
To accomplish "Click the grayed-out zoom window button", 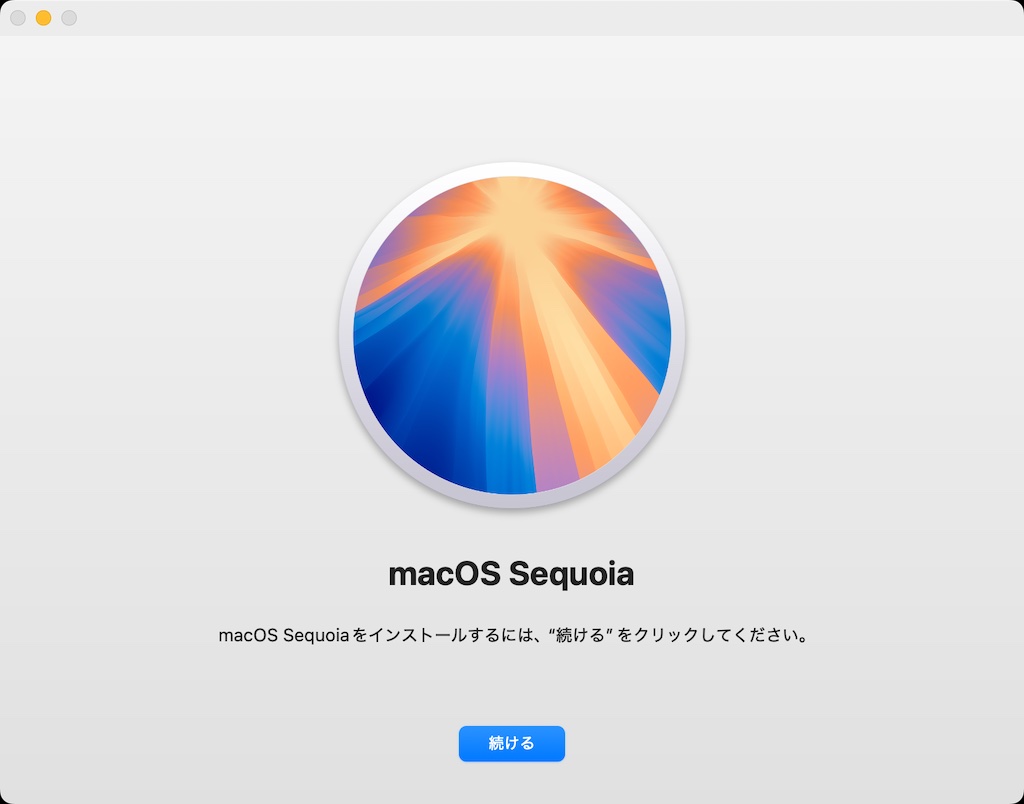I will point(69,18).
